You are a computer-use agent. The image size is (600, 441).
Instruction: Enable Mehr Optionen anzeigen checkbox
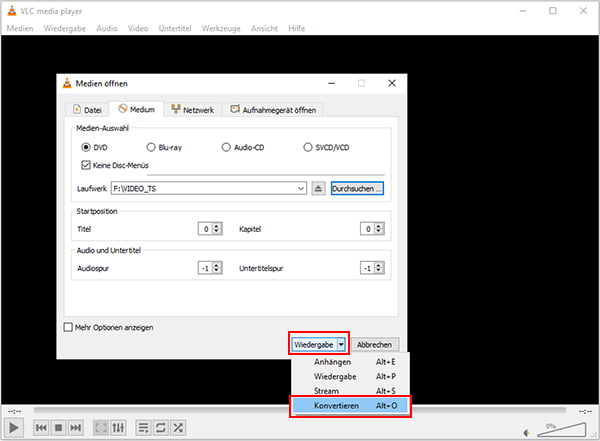(x=68, y=327)
